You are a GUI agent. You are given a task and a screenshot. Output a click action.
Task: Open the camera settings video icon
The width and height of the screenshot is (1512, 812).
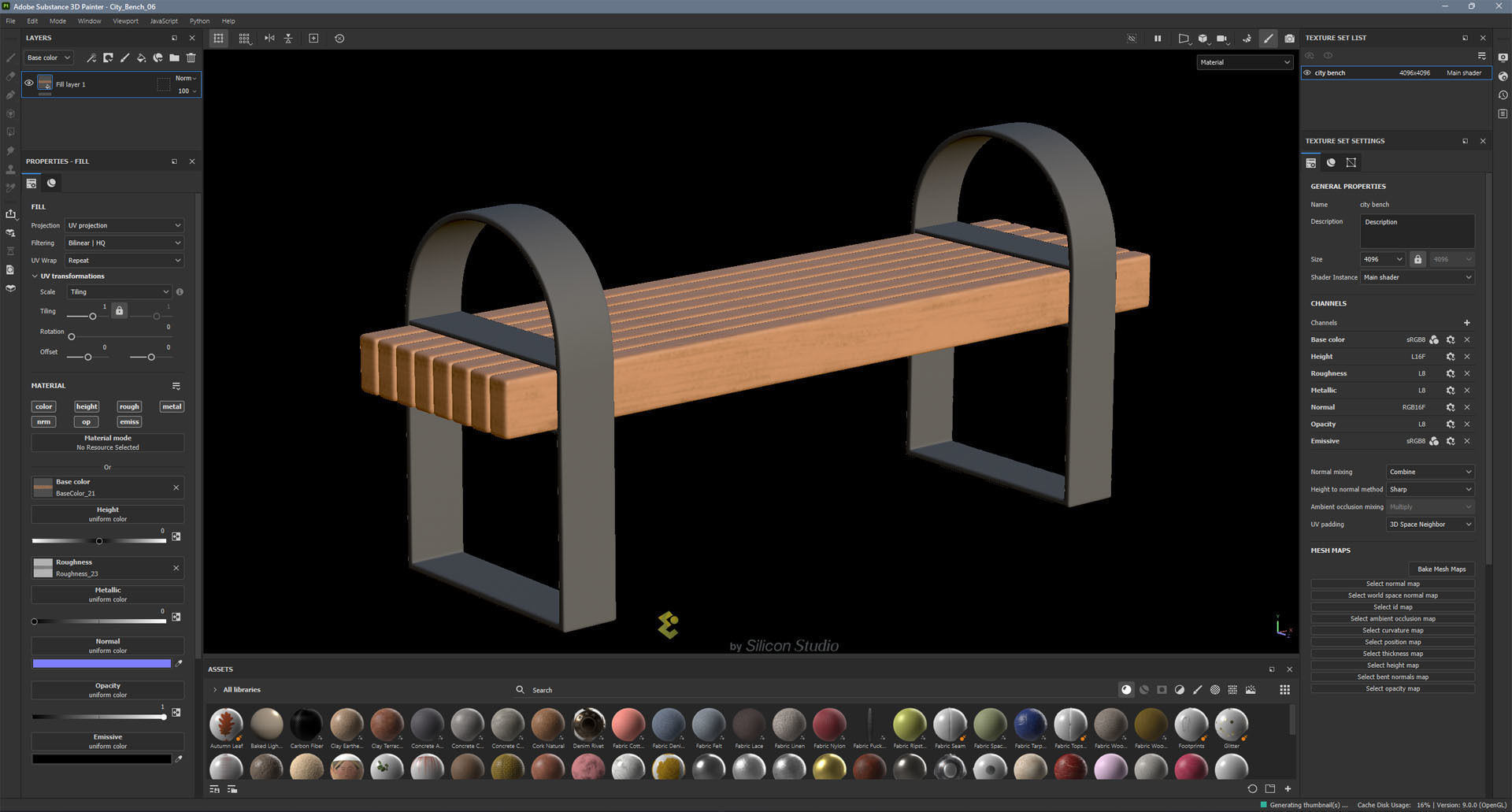(1222, 38)
